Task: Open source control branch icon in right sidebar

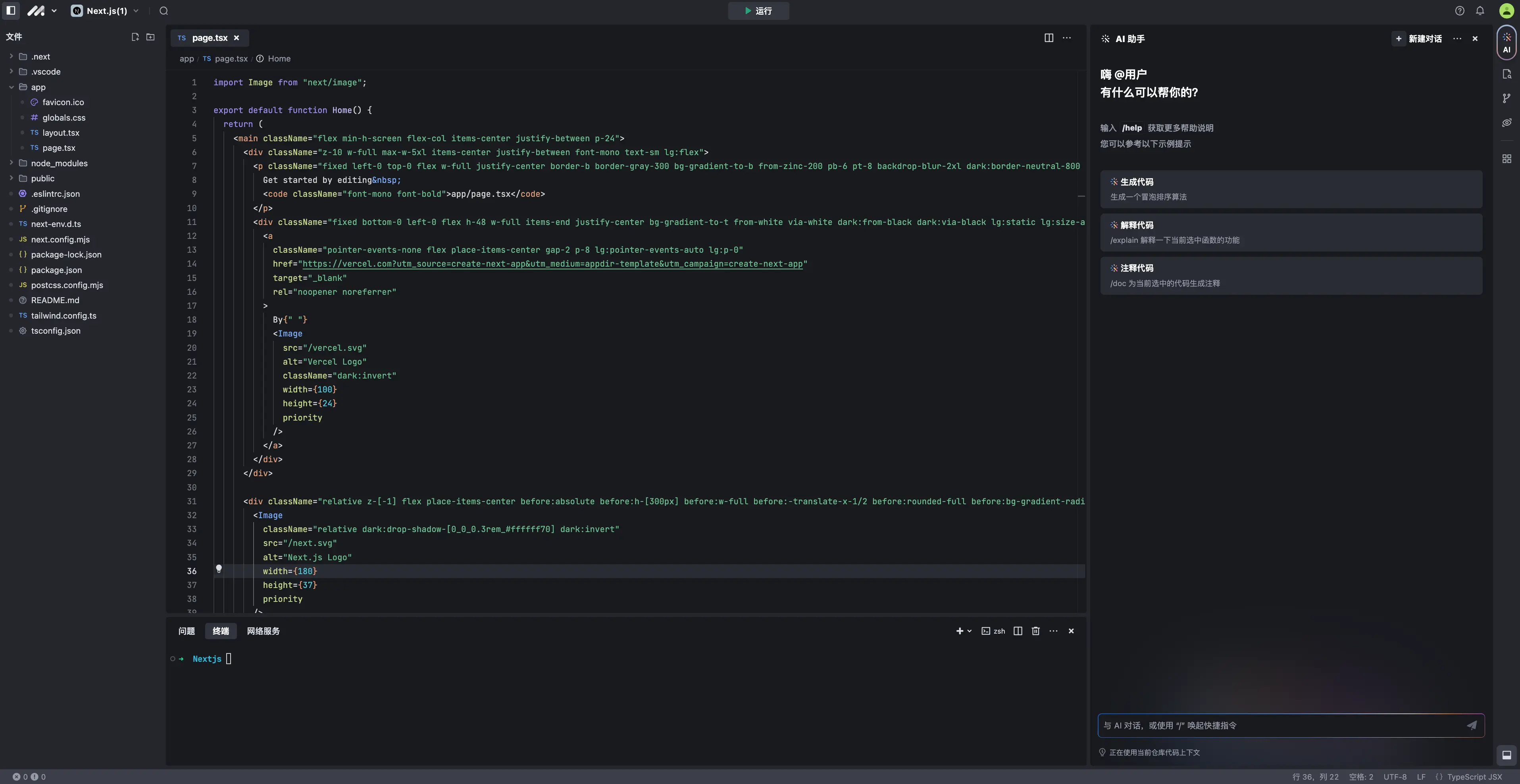Action: (x=1507, y=98)
